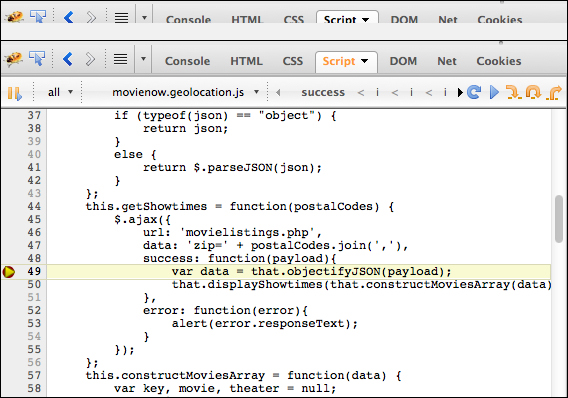Viewport: 568px width, 398px height.
Task: Click the Break On Next pause icon
Action: point(14,93)
